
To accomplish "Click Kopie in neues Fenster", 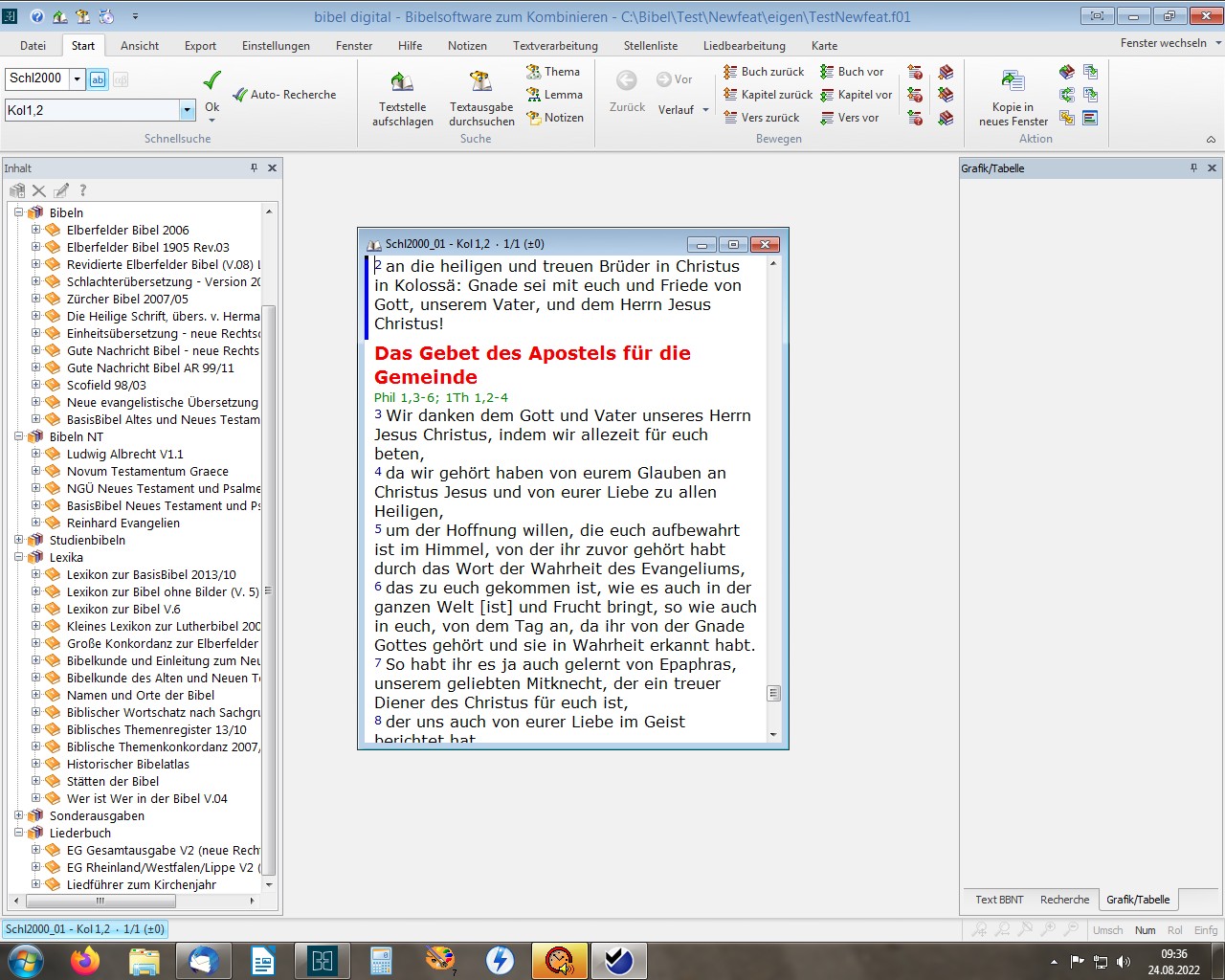I will click(x=1013, y=98).
